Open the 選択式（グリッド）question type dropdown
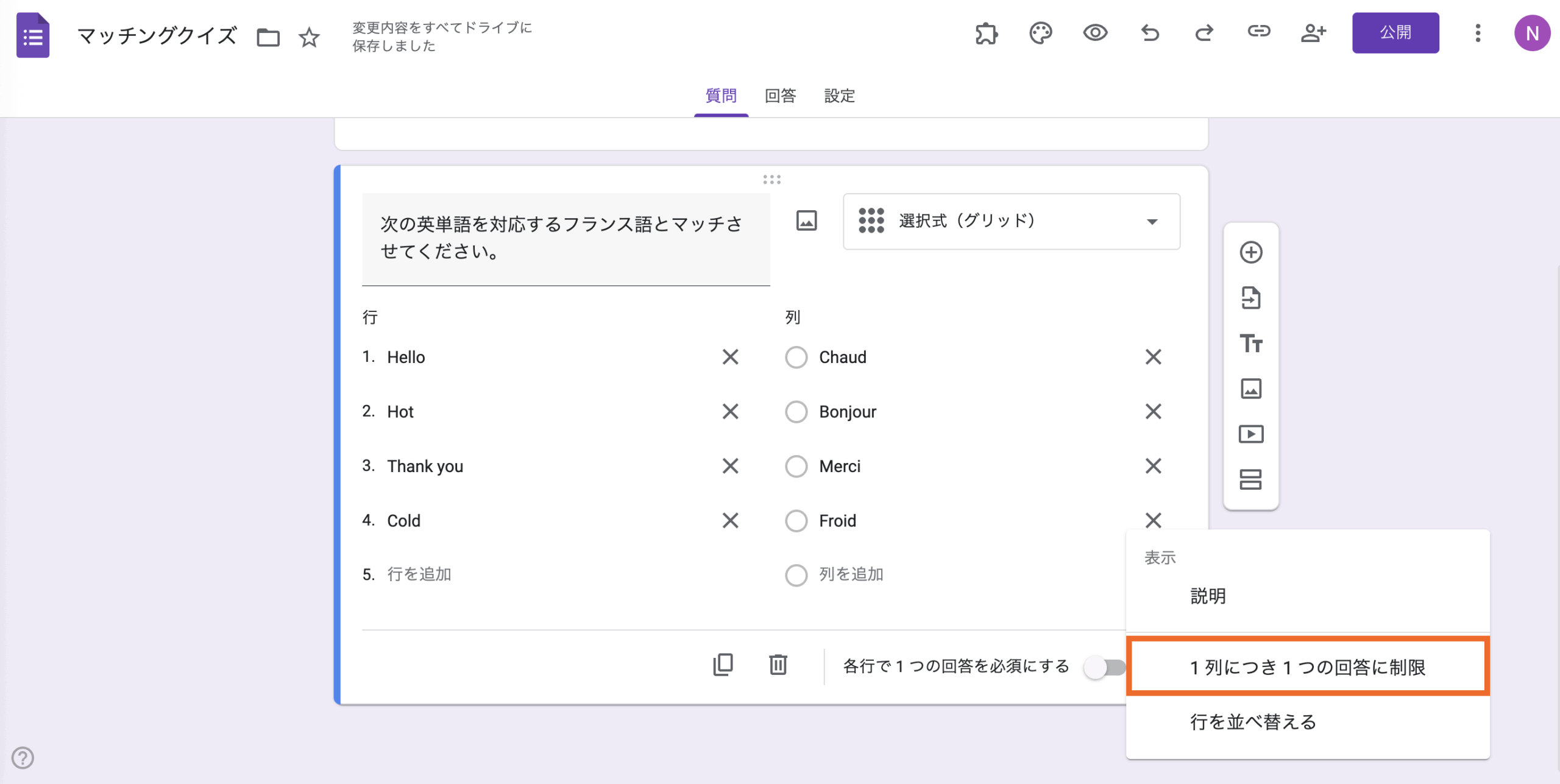The height and width of the screenshot is (784, 1560). coord(1011,222)
